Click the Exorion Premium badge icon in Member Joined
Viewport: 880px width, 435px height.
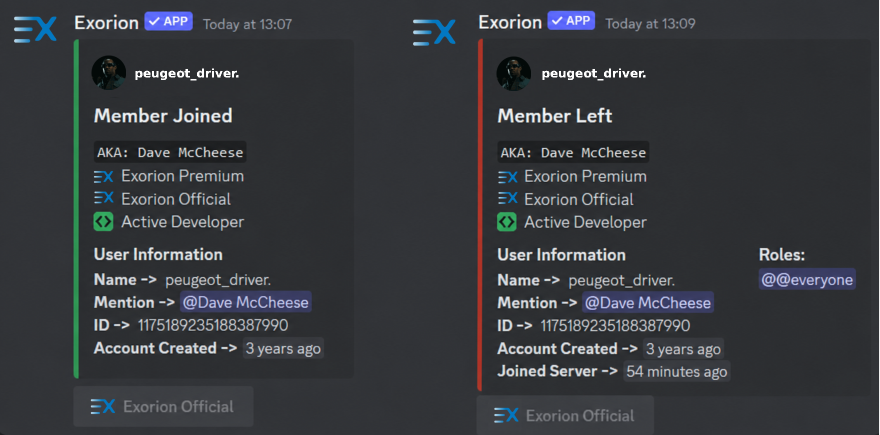point(104,176)
